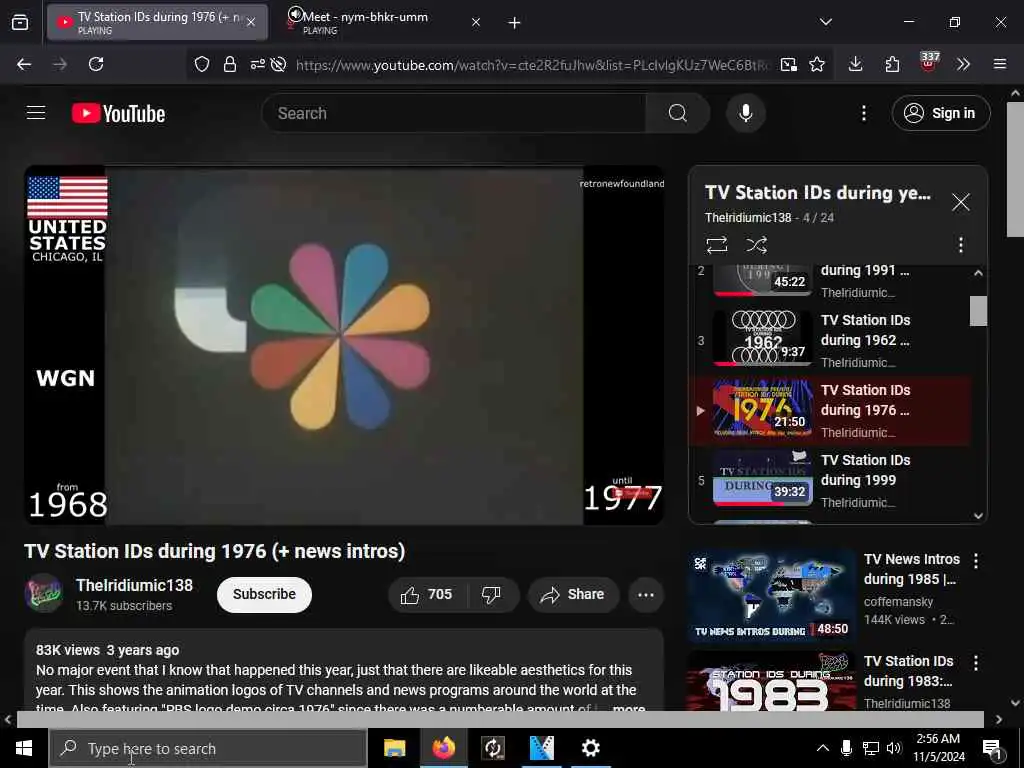Play TV Station IDs during 1991 playlist item

pyautogui.click(x=829, y=281)
